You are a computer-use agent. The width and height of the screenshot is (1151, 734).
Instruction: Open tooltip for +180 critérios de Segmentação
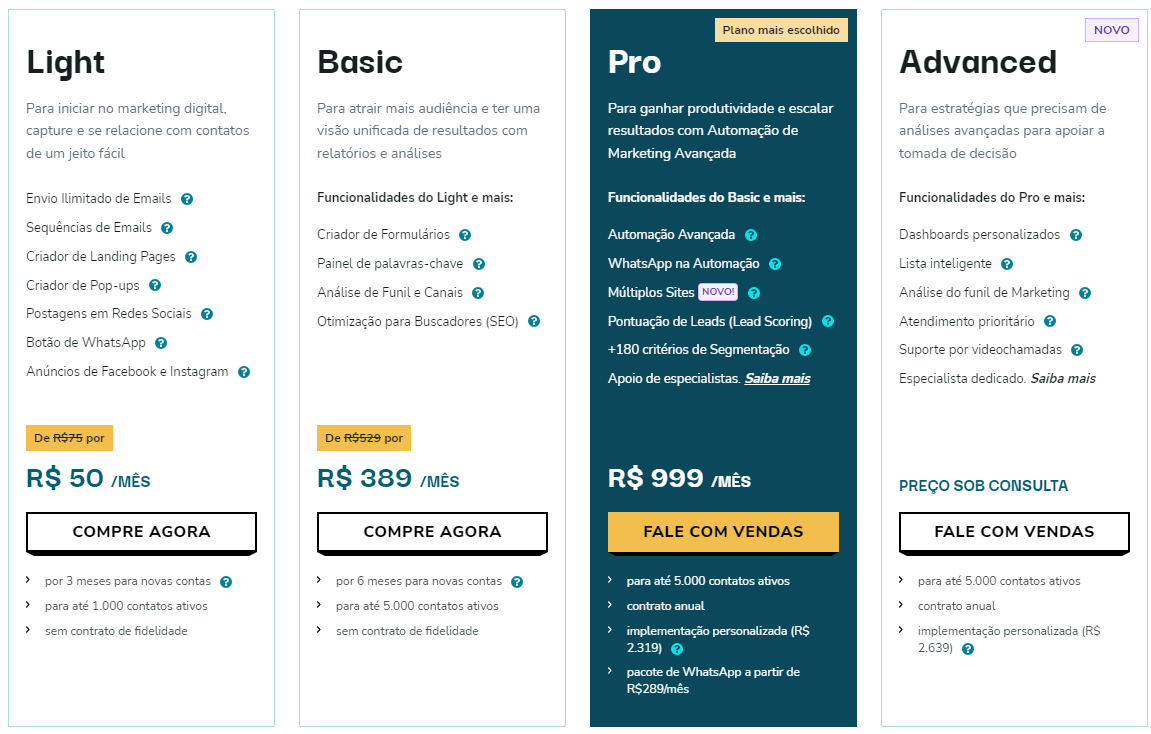(x=806, y=351)
